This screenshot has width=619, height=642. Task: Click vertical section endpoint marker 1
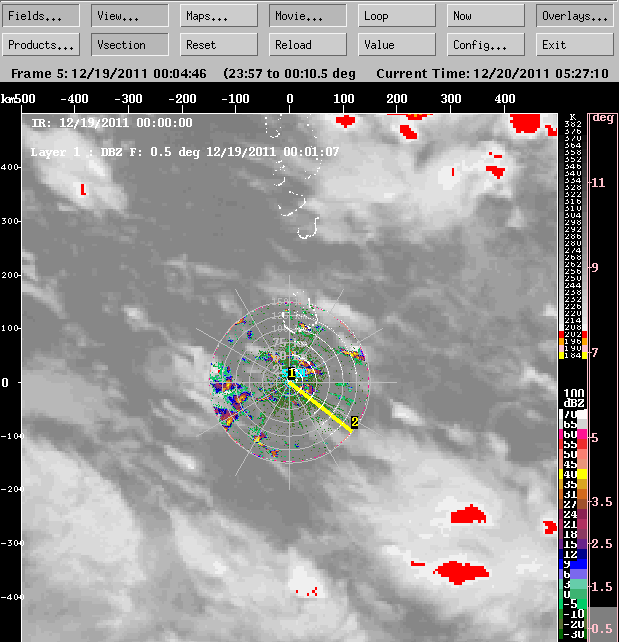pos(292,373)
